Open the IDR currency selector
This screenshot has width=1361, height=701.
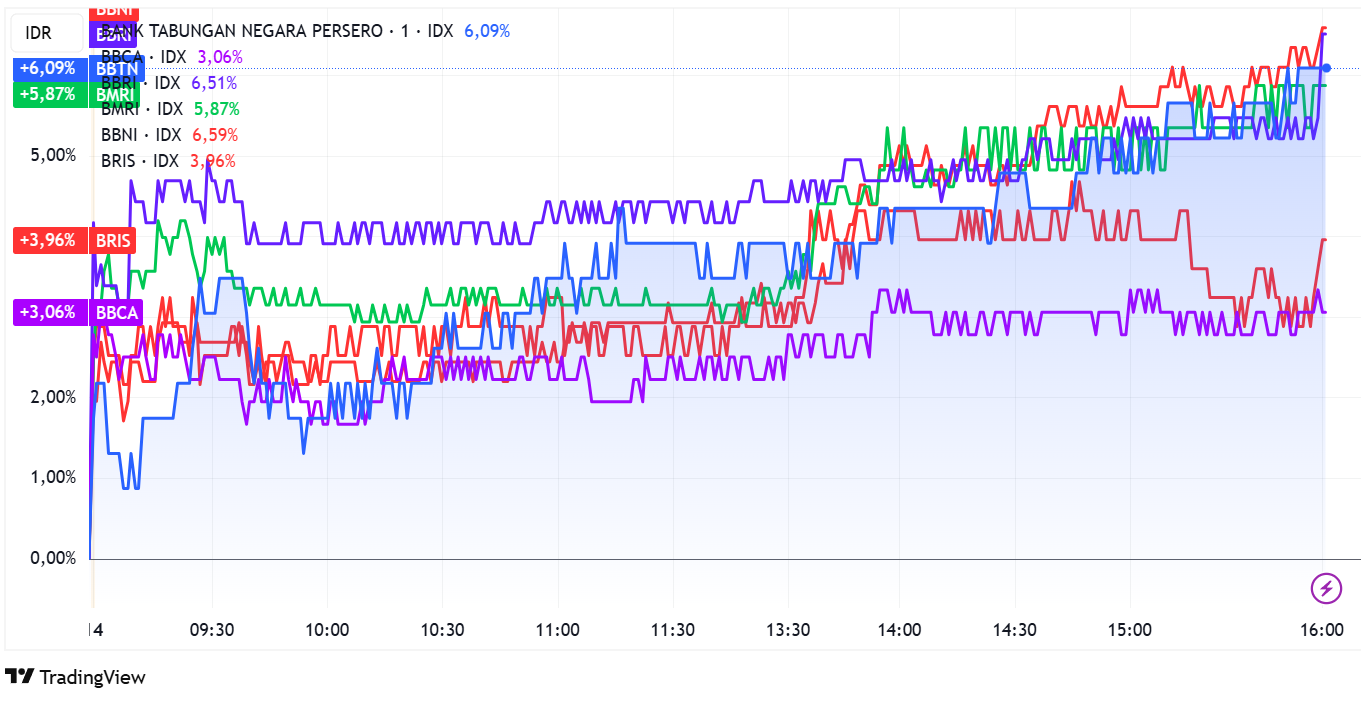39,34
